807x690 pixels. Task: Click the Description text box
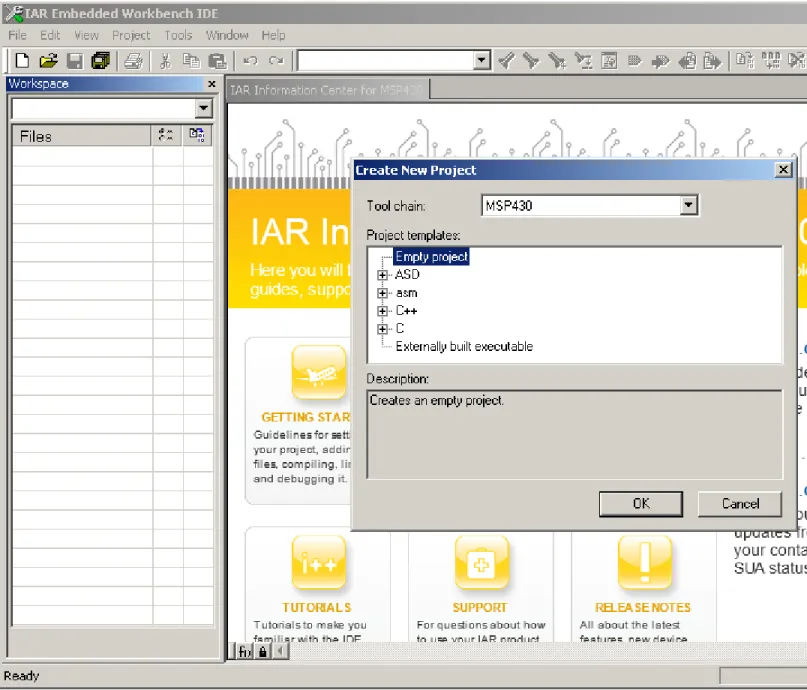pos(574,435)
